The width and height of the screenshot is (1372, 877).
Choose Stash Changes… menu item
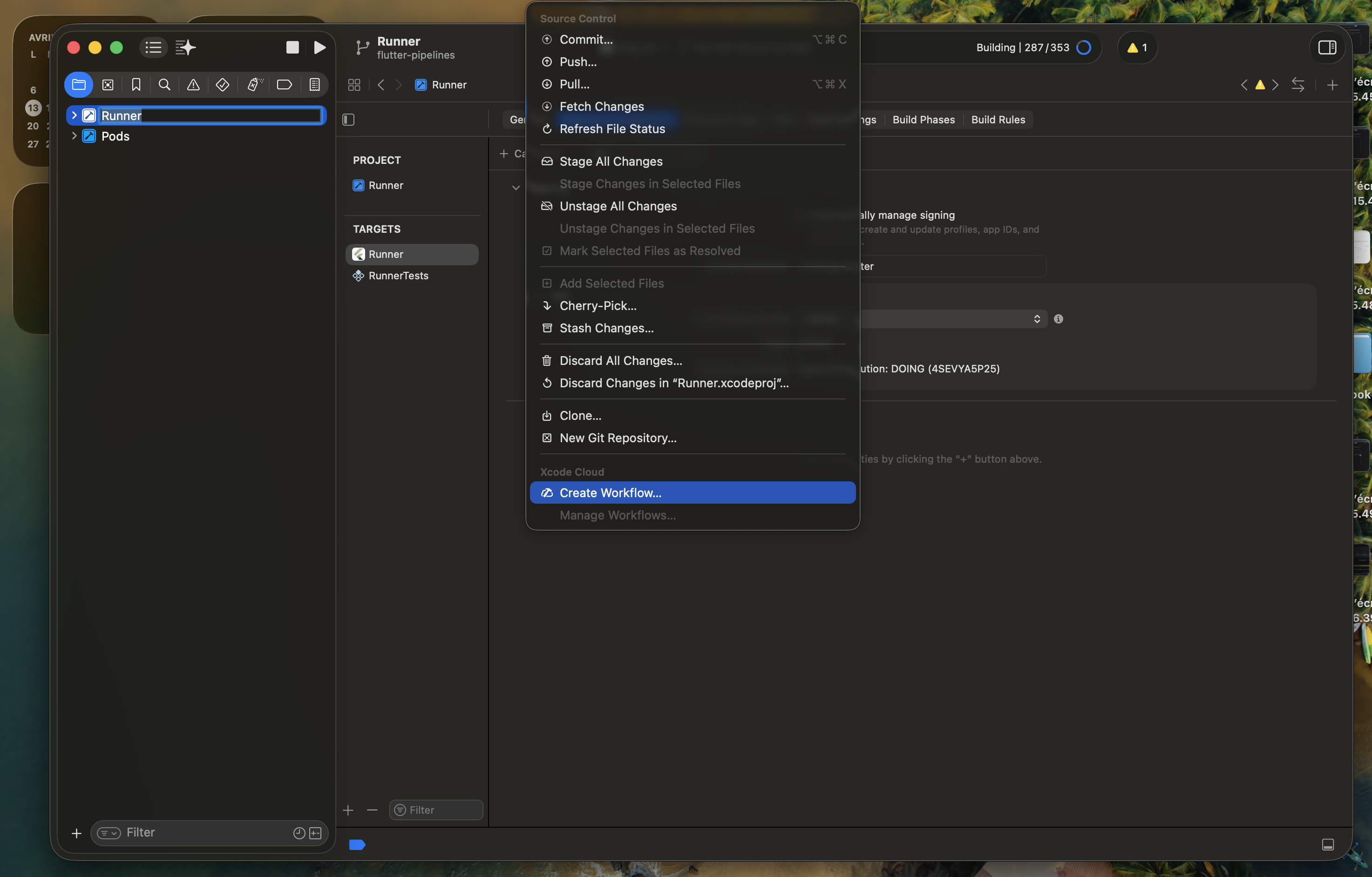coord(693,328)
